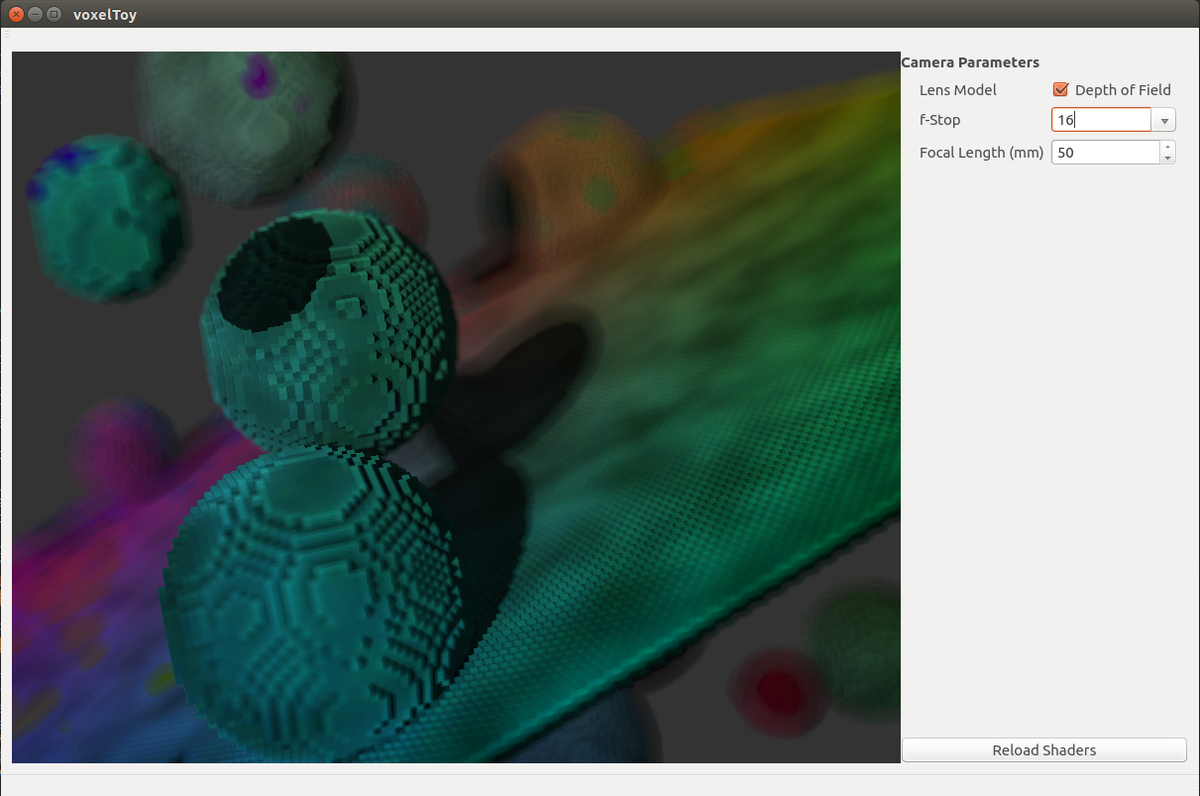The height and width of the screenshot is (796, 1200).
Task: Click inside the f-Stop combo box field
Action: 1100,119
